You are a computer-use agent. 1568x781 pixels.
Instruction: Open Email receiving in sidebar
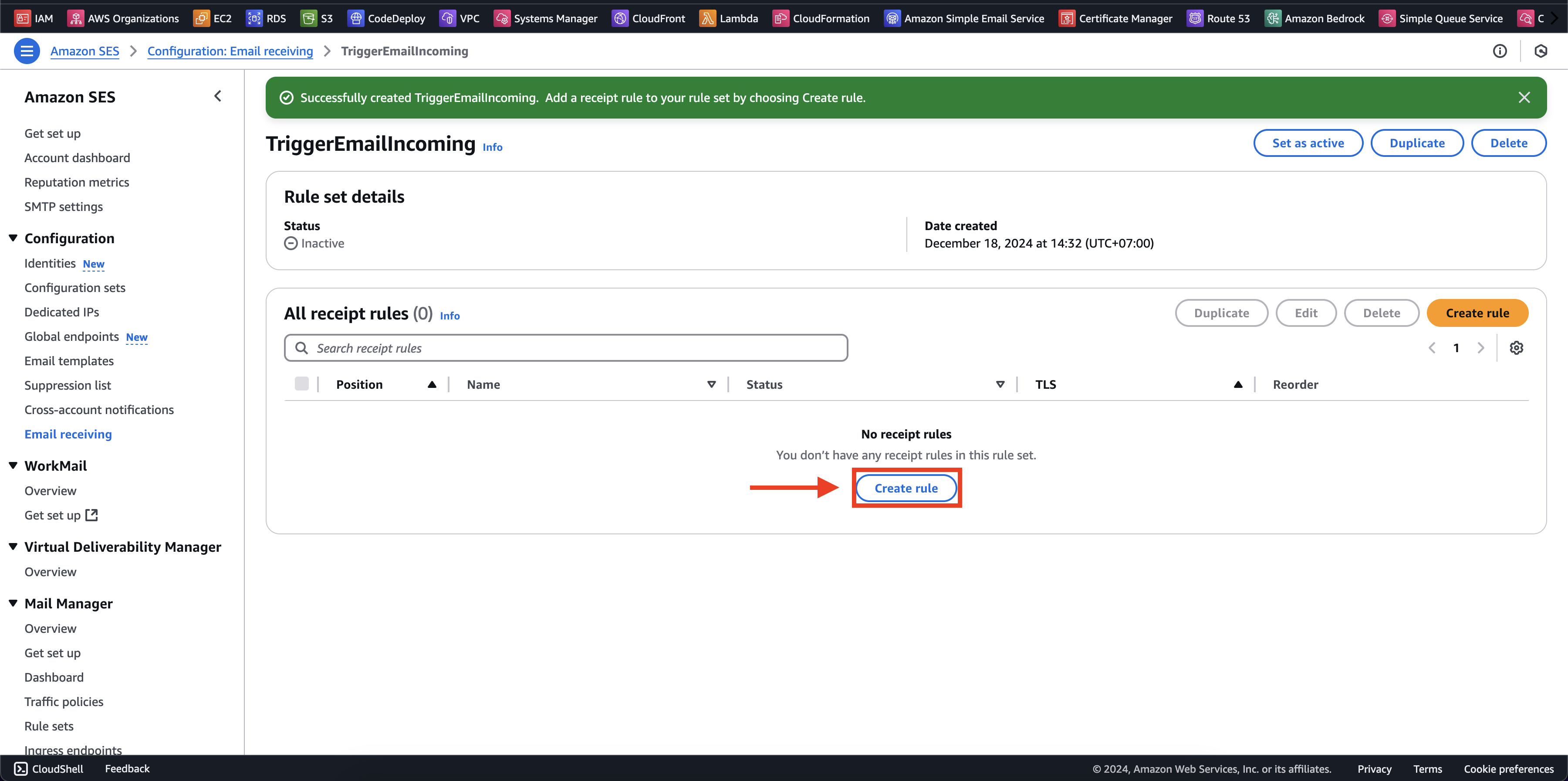(x=68, y=434)
